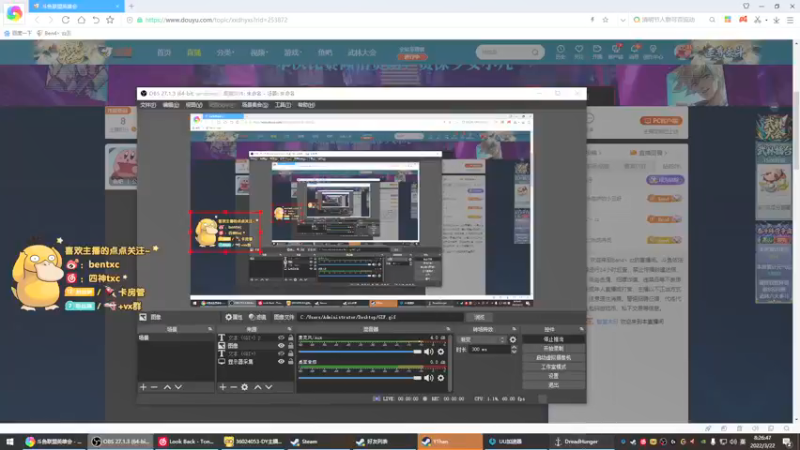Open source 属性 (Properties) gear button
The width and height of the screenshot is (800, 450).
(x=234, y=317)
